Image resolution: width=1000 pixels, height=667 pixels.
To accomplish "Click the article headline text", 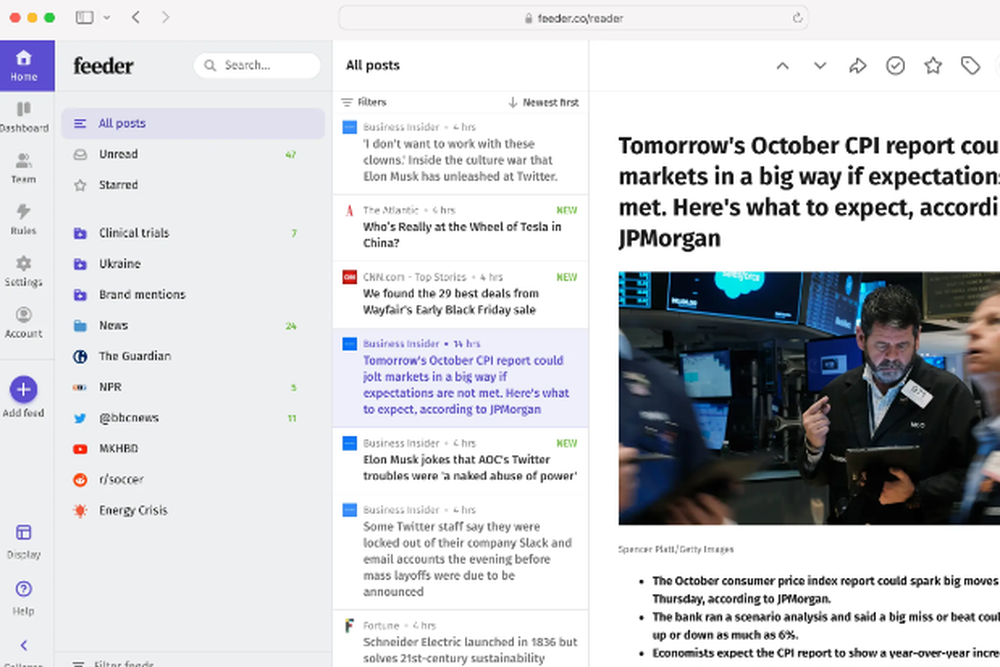I will [x=809, y=192].
